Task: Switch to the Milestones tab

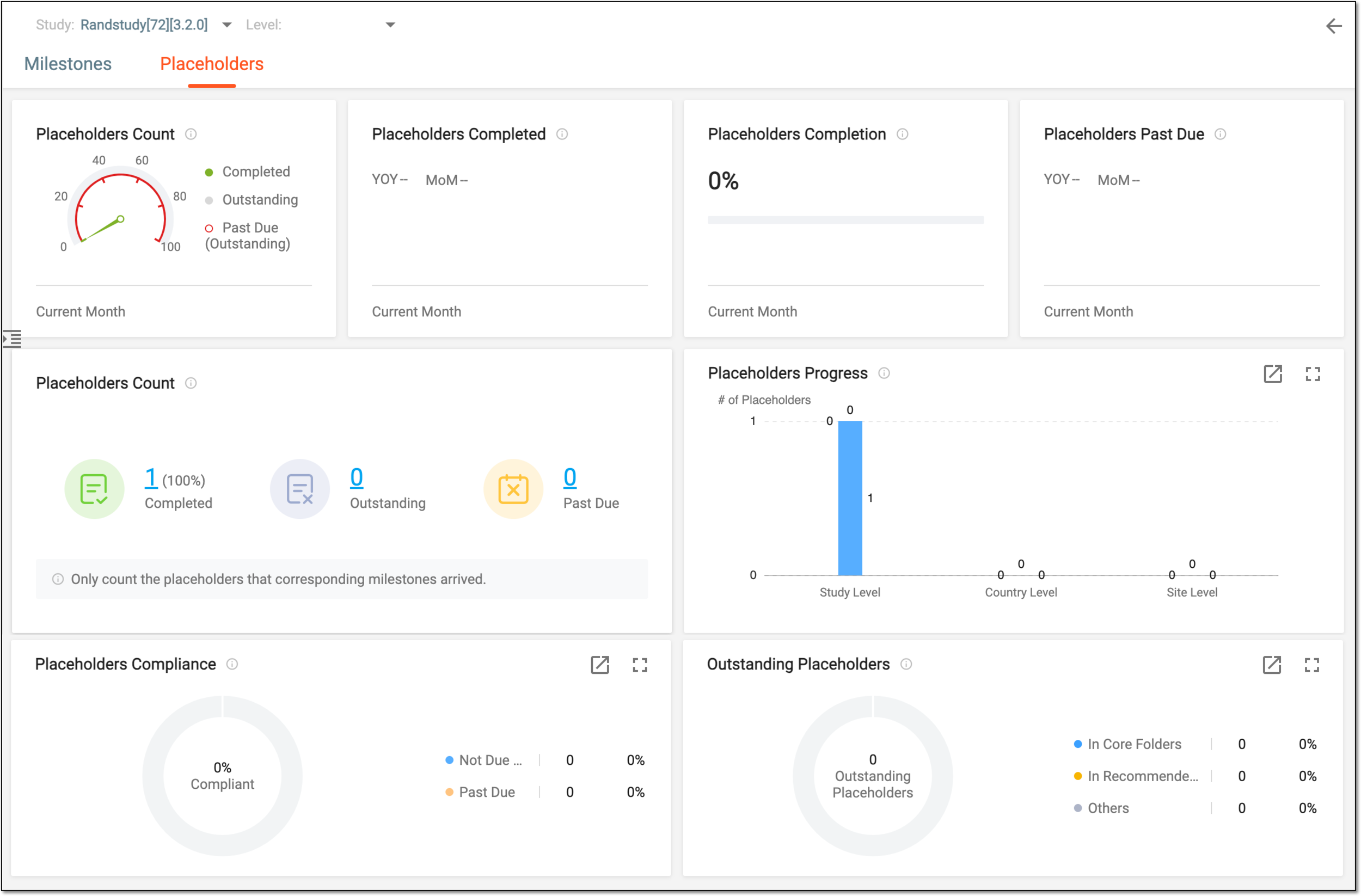Action: point(68,64)
